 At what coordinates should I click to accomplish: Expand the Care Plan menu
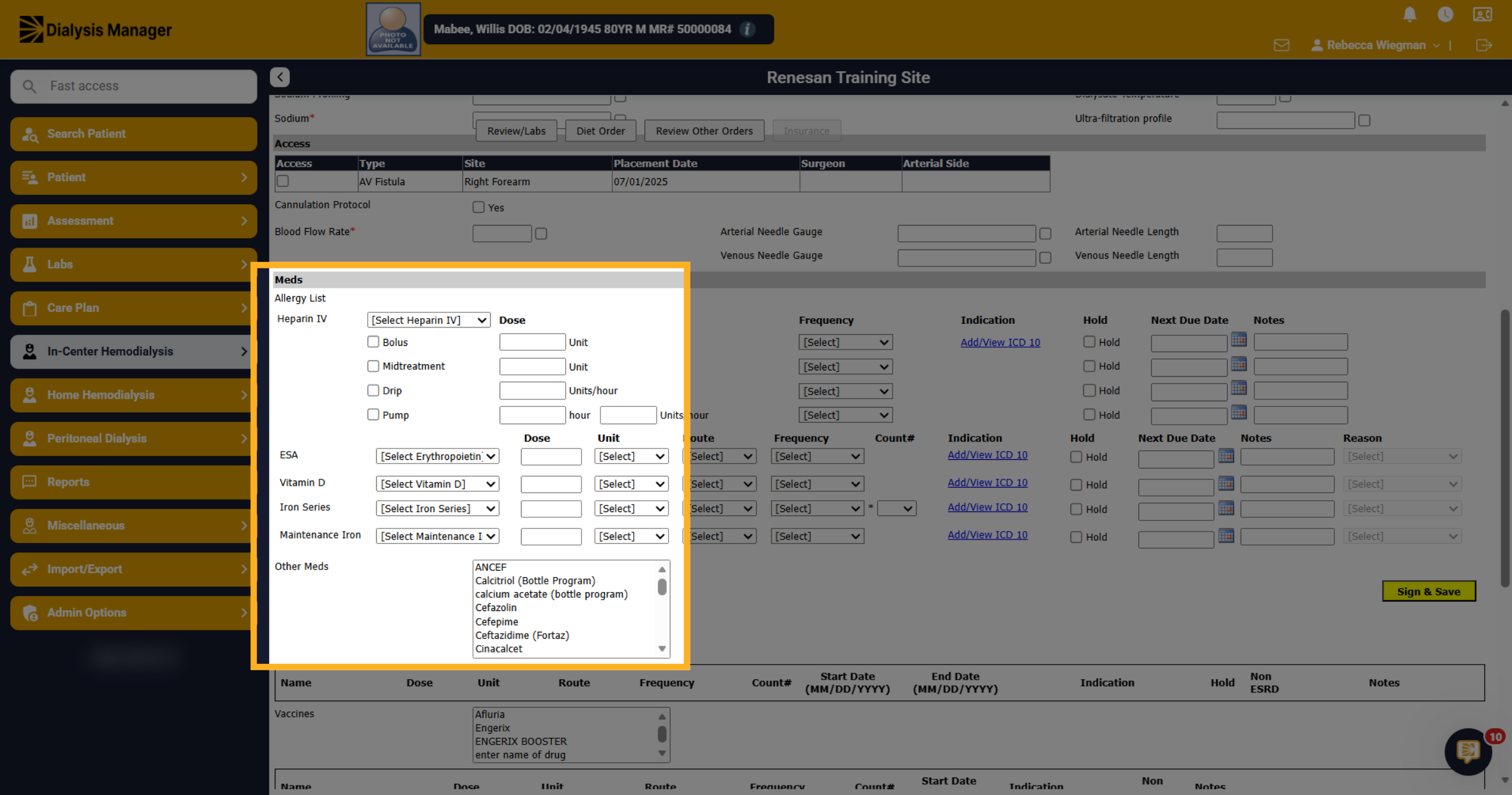pyautogui.click(x=134, y=307)
